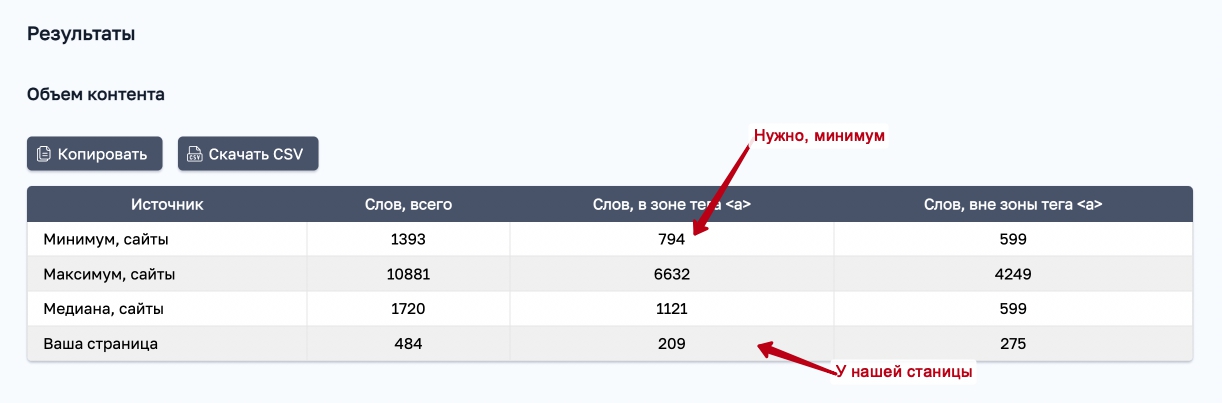Click the У нашей станицы annotation label

(x=904, y=371)
